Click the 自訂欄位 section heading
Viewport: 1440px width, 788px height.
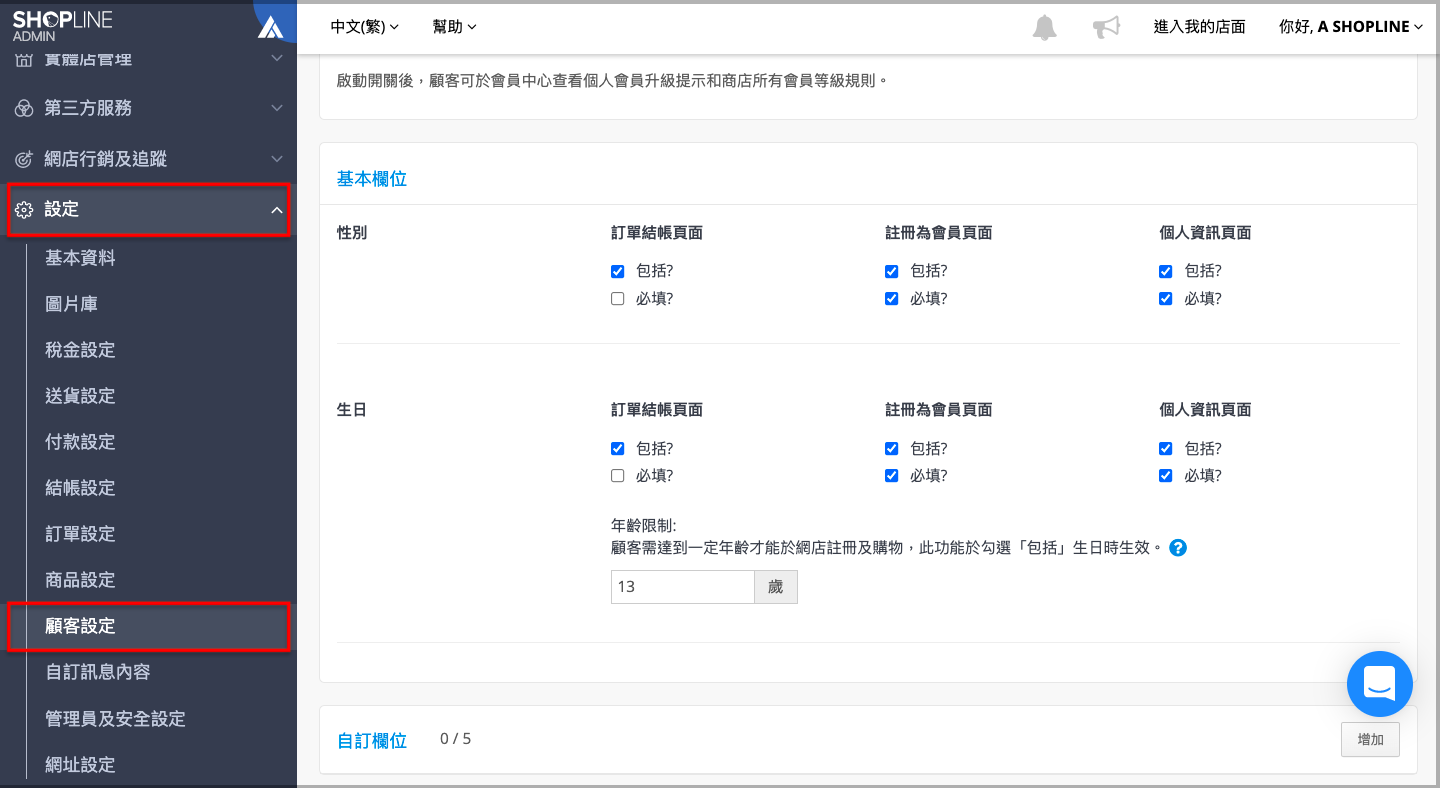(372, 741)
